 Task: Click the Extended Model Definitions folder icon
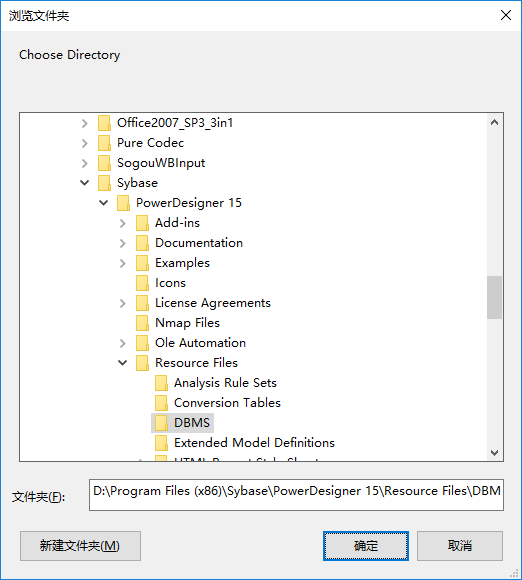(x=161, y=443)
